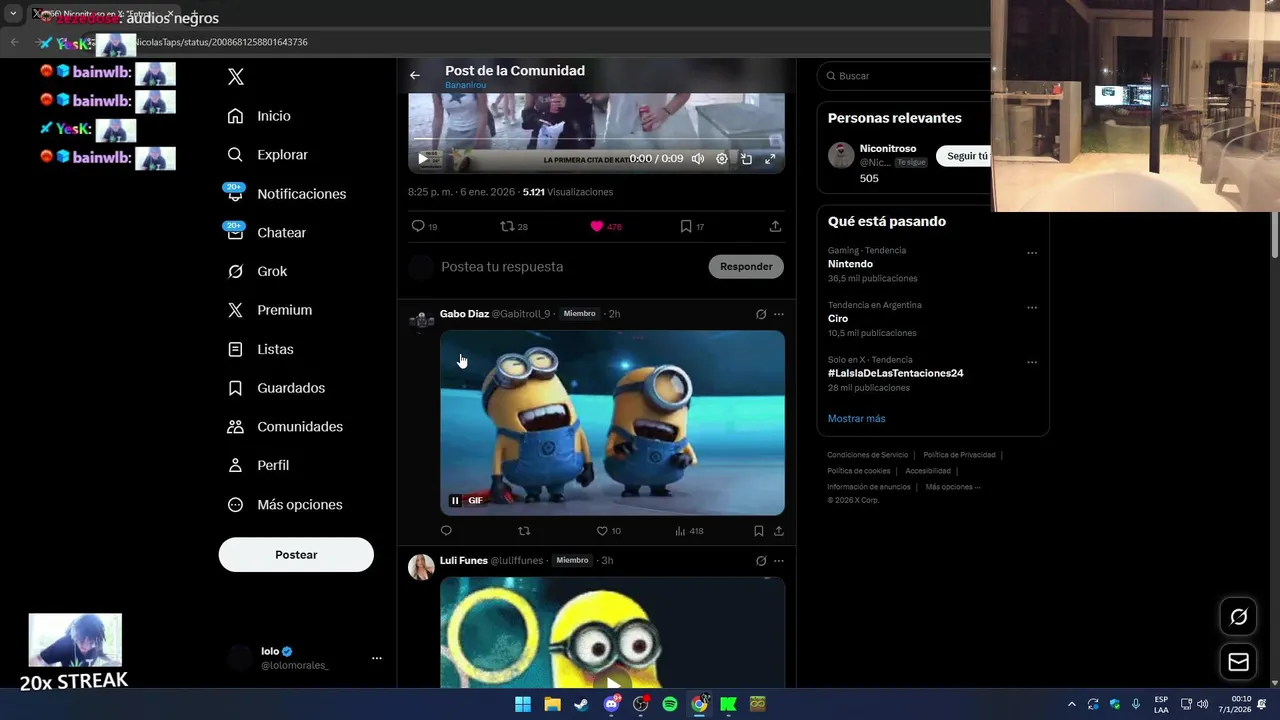Reply to main post via comment icon (19)
This screenshot has height=720, width=1280.
point(425,227)
